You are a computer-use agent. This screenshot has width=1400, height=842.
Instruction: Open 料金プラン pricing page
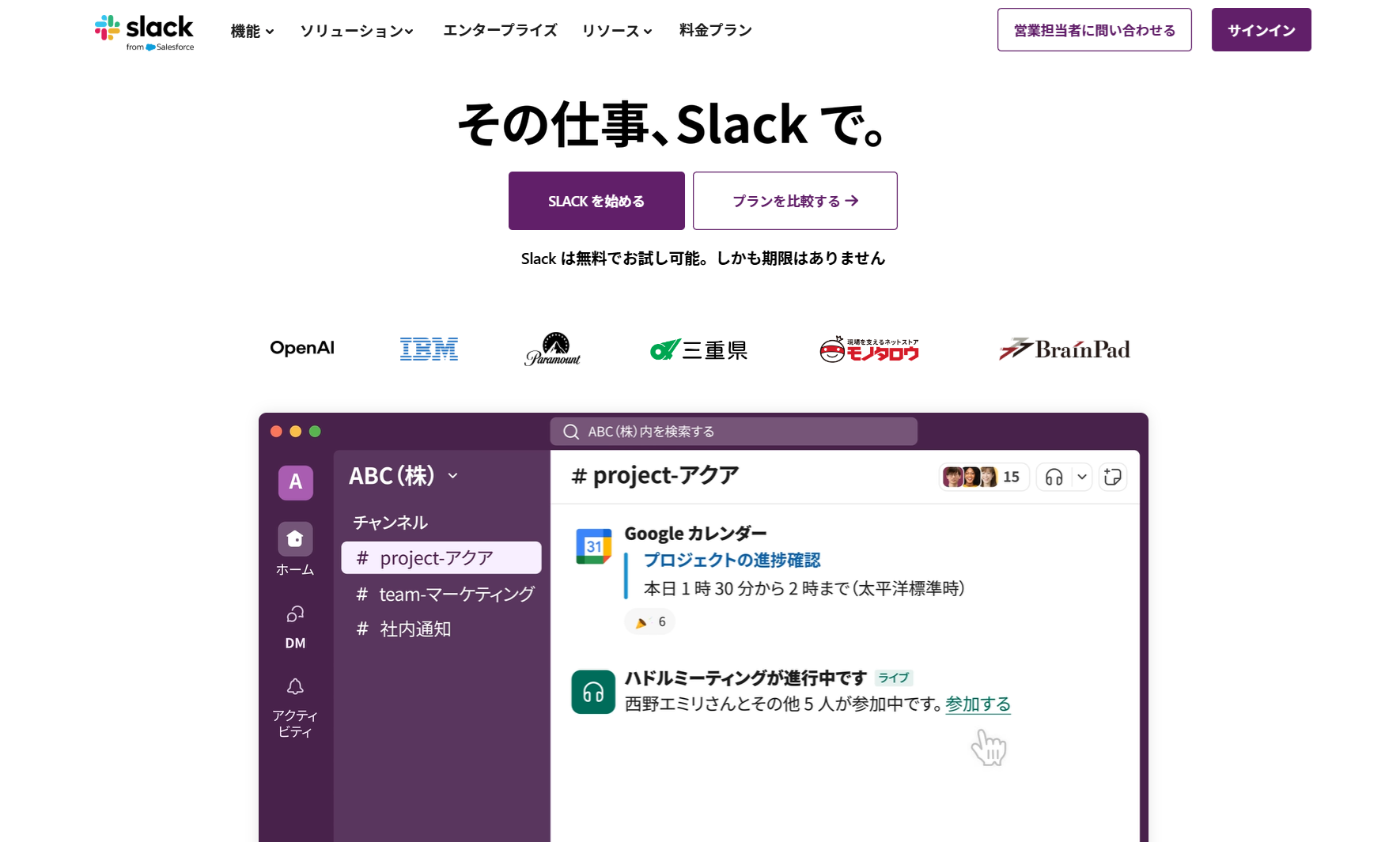coord(716,30)
